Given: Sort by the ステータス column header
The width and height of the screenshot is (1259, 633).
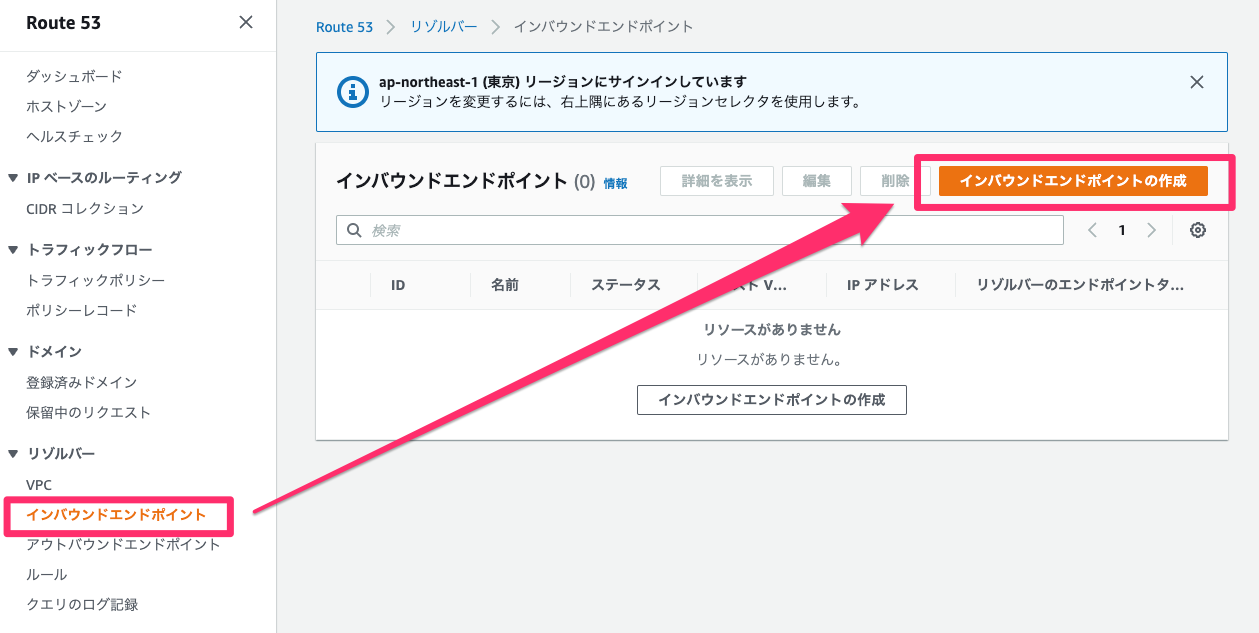Looking at the screenshot, I should click(x=626, y=285).
